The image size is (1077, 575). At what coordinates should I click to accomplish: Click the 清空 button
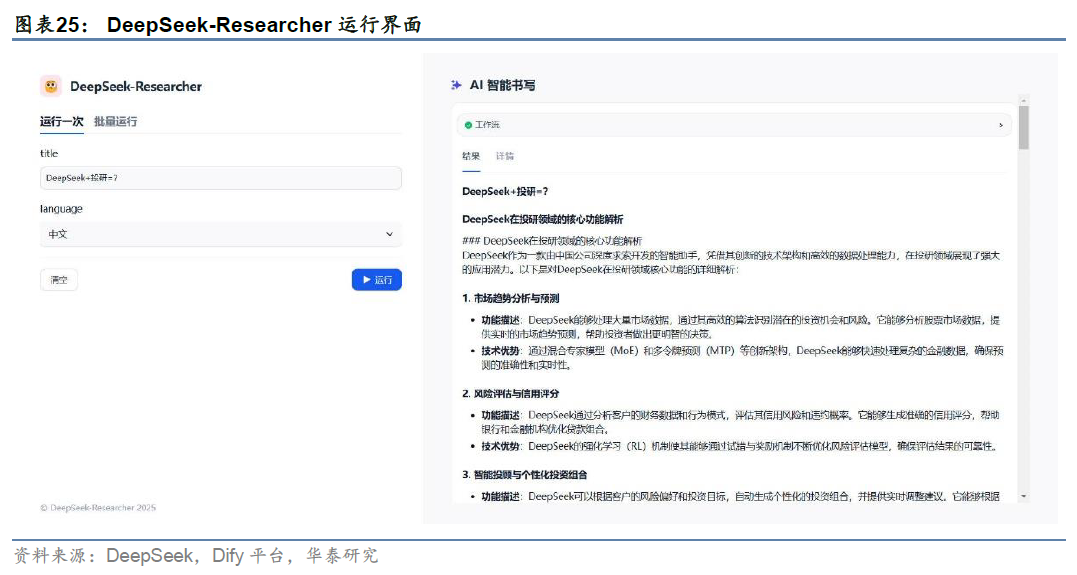tap(59, 280)
